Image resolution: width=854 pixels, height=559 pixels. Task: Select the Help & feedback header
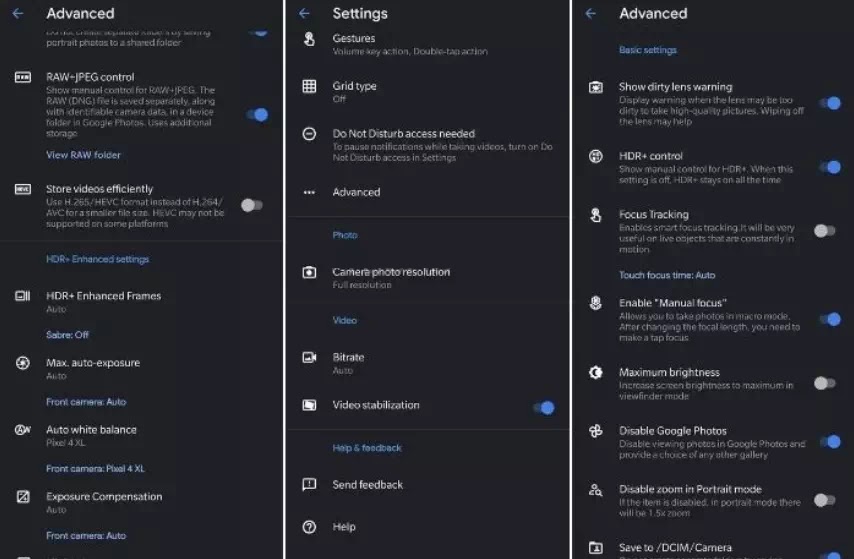[367, 448]
